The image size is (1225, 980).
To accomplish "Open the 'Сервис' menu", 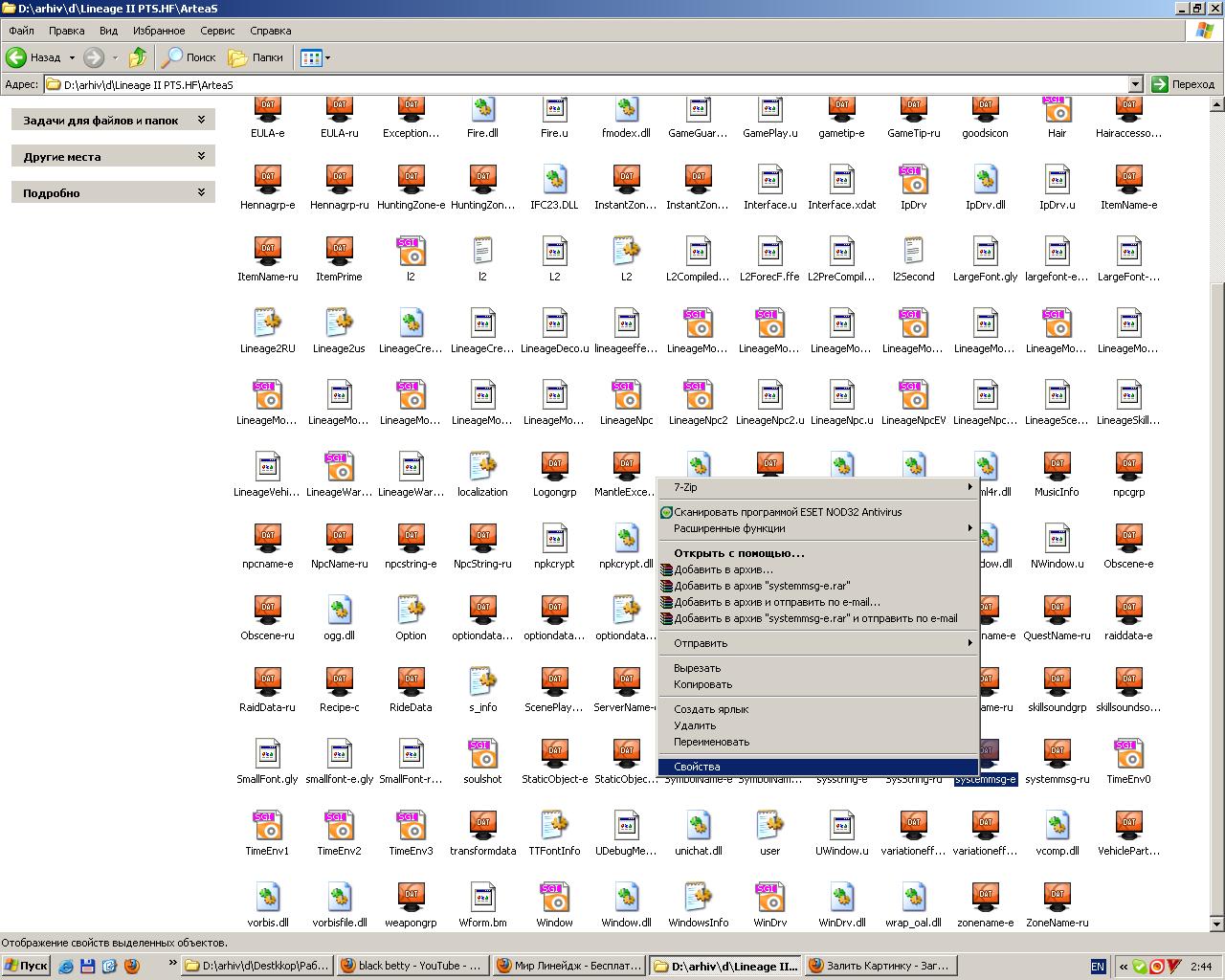I will pos(217,31).
